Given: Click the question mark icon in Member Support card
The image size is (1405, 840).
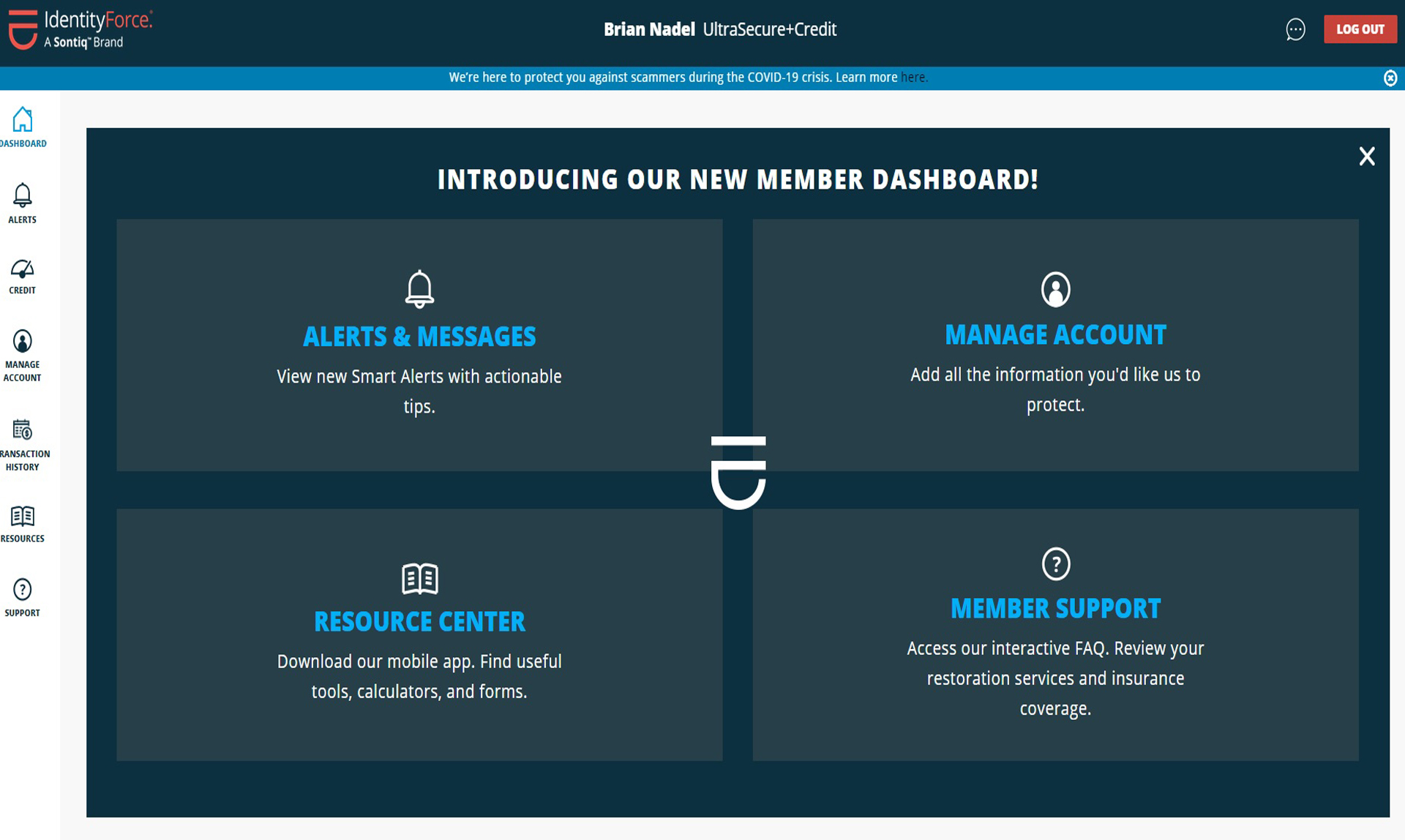Looking at the screenshot, I should (1055, 564).
